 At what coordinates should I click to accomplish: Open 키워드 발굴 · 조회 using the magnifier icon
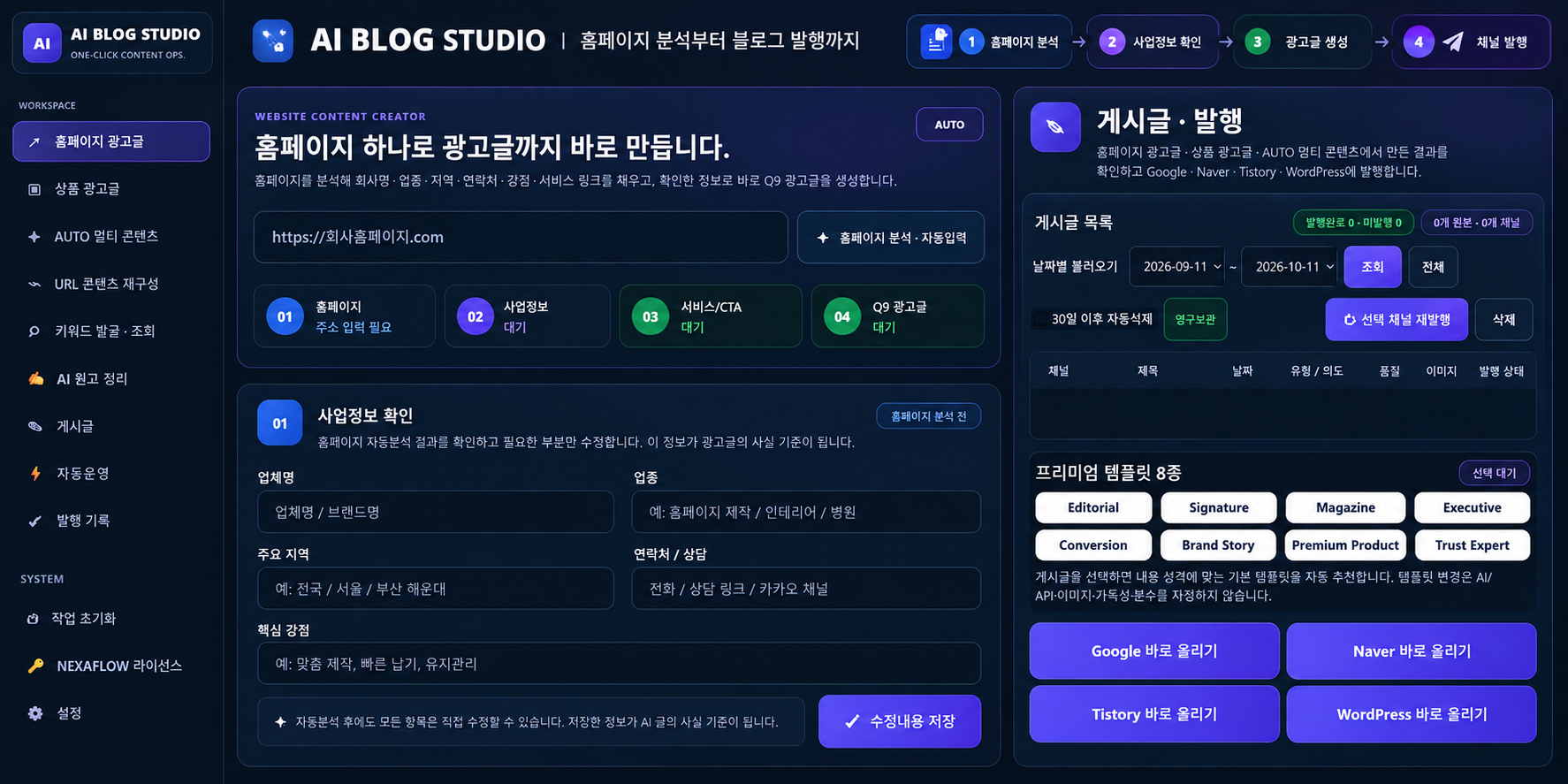(34, 331)
